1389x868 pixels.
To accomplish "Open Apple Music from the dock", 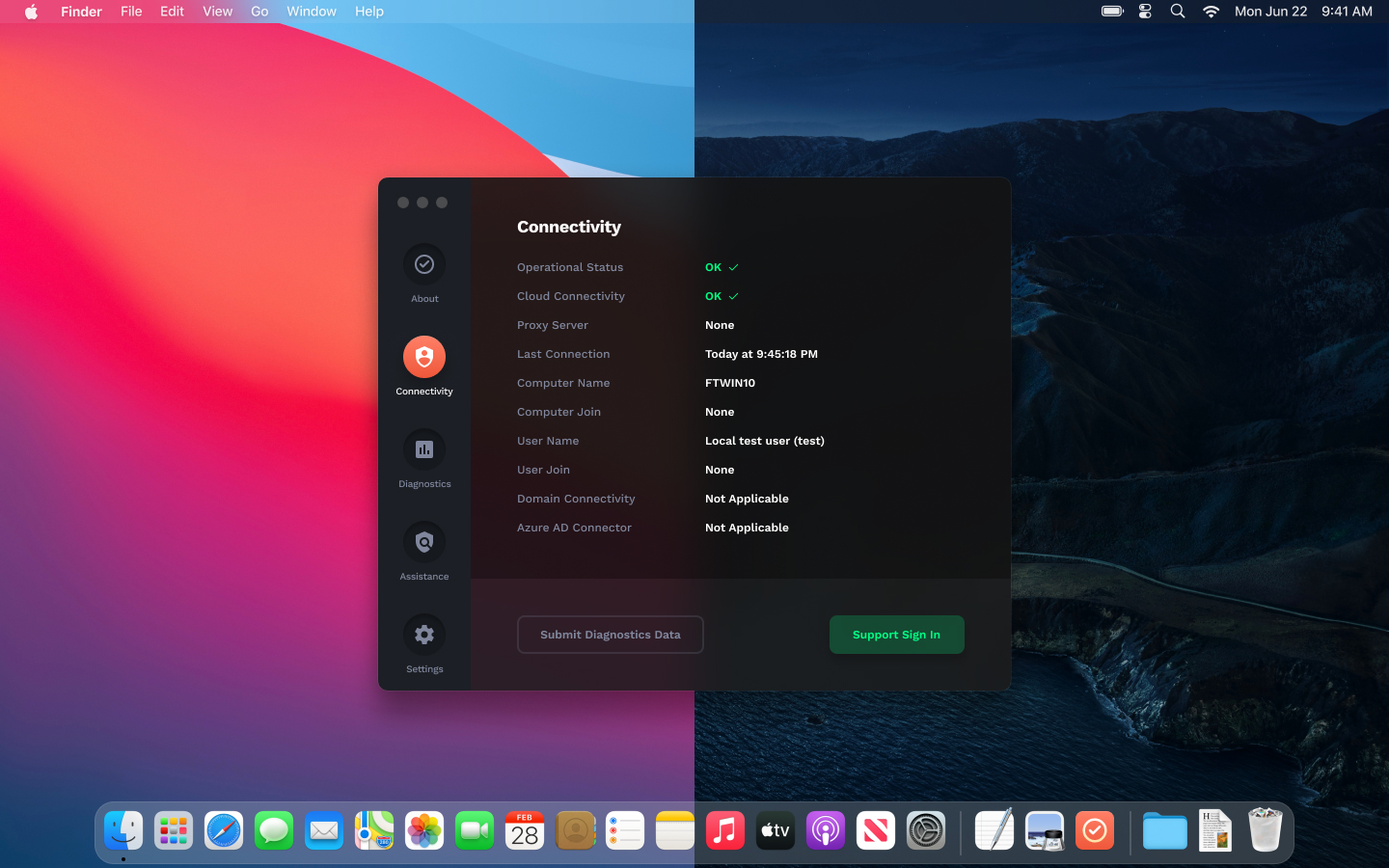I will point(725,830).
